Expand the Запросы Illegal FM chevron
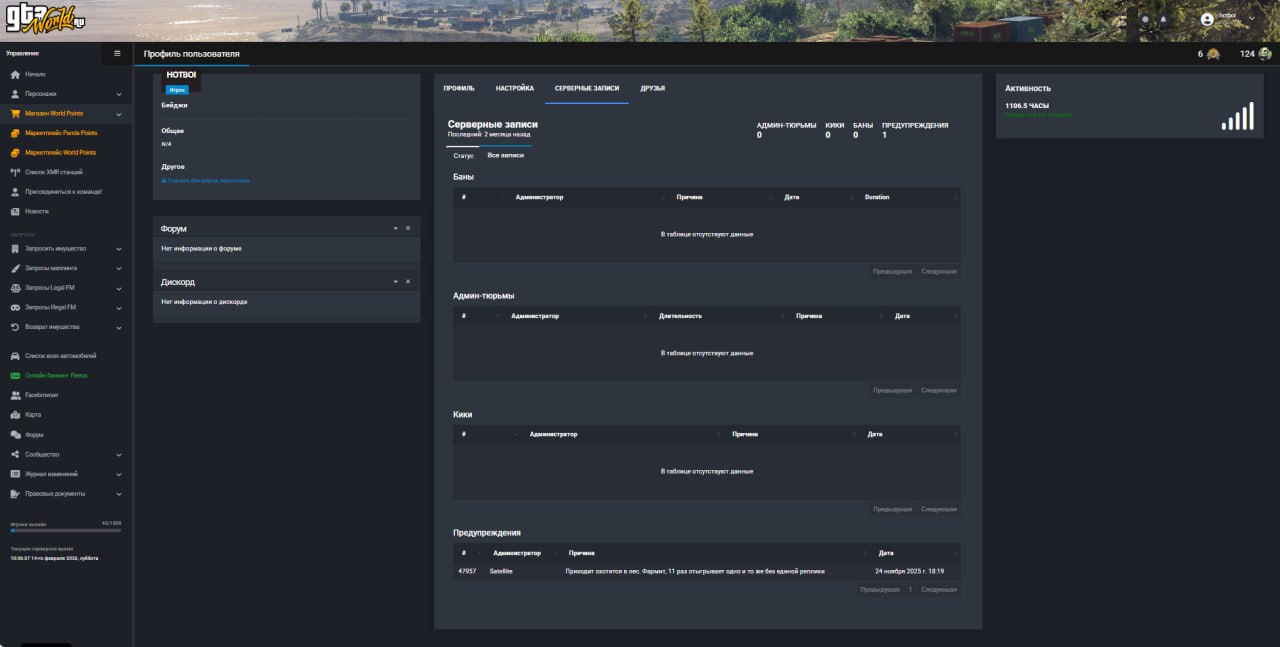The height and width of the screenshot is (647, 1280). [119, 307]
